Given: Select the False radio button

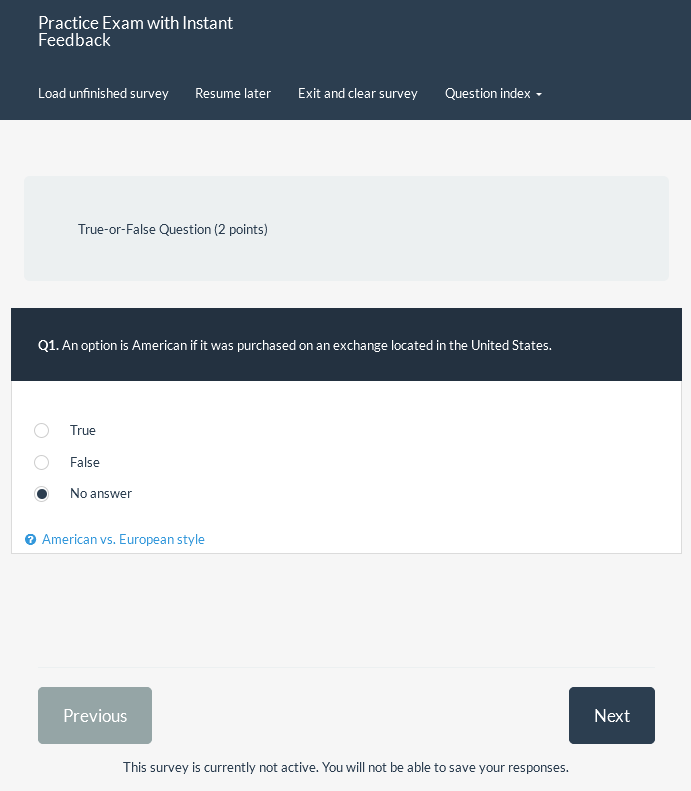Looking at the screenshot, I should click(x=41, y=462).
